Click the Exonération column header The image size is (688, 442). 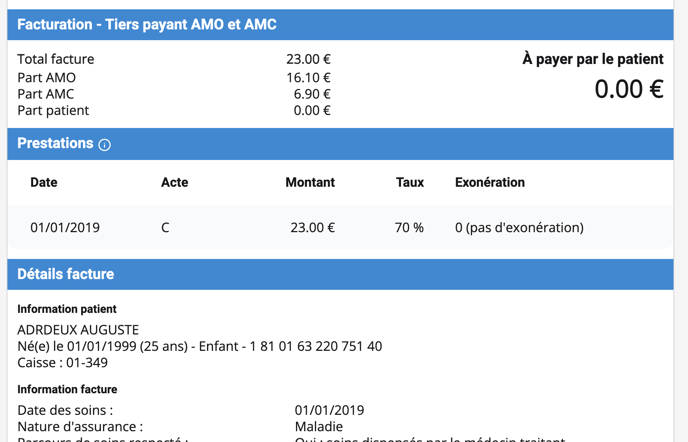point(490,183)
